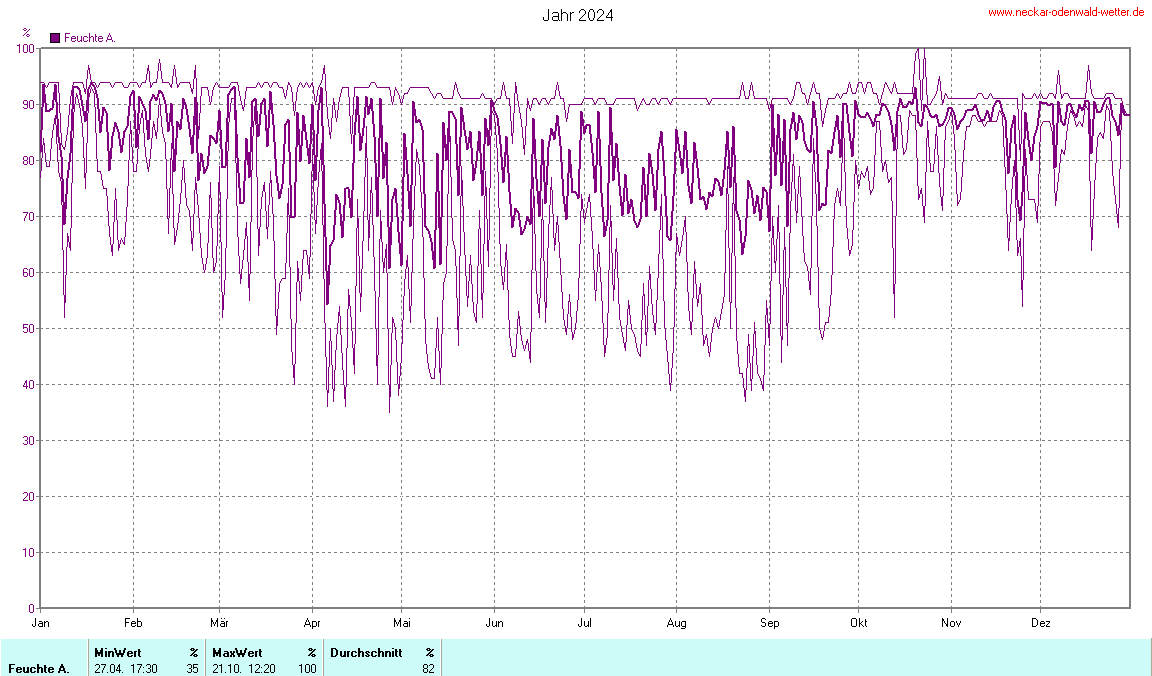The width and height of the screenshot is (1152, 676).
Task: Select the Okt month axis label
Action: pyautogui.click(x=857, y=622)
